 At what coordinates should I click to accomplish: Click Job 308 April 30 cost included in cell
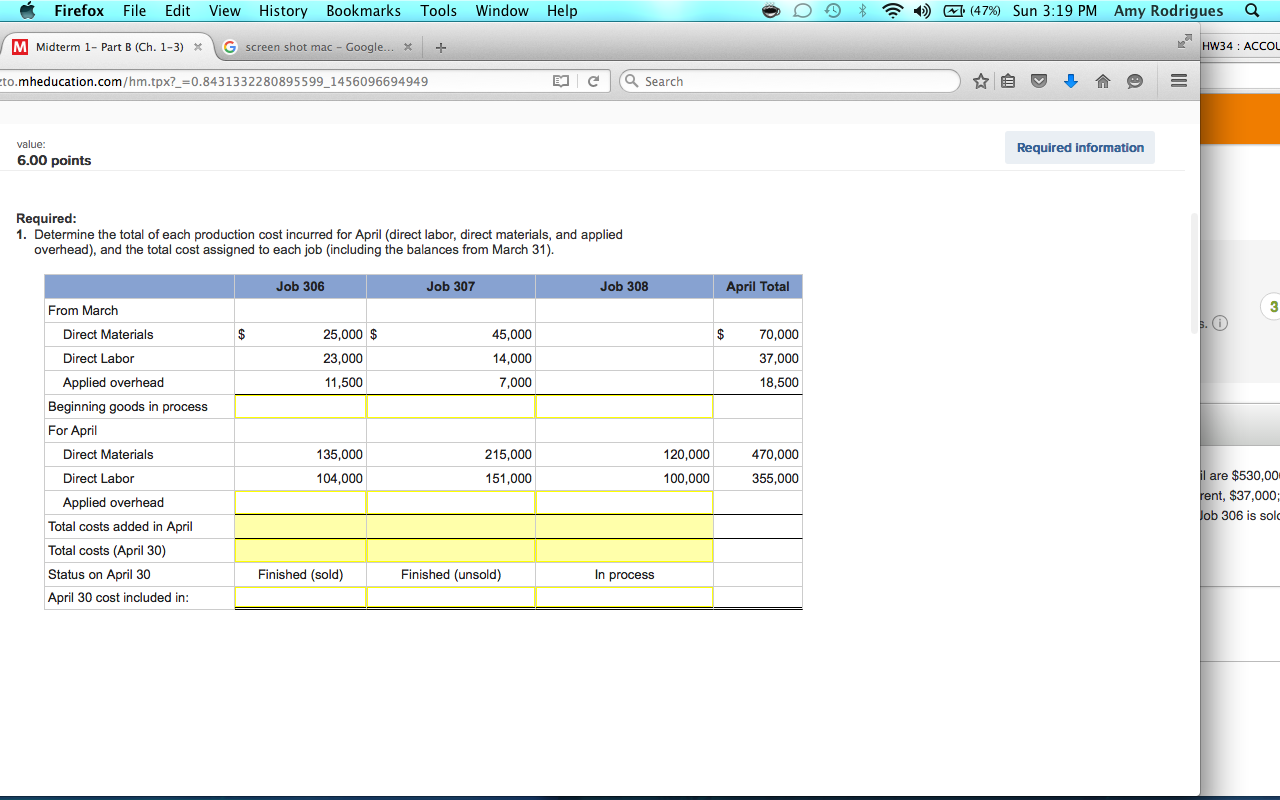[x=625, y=597]
